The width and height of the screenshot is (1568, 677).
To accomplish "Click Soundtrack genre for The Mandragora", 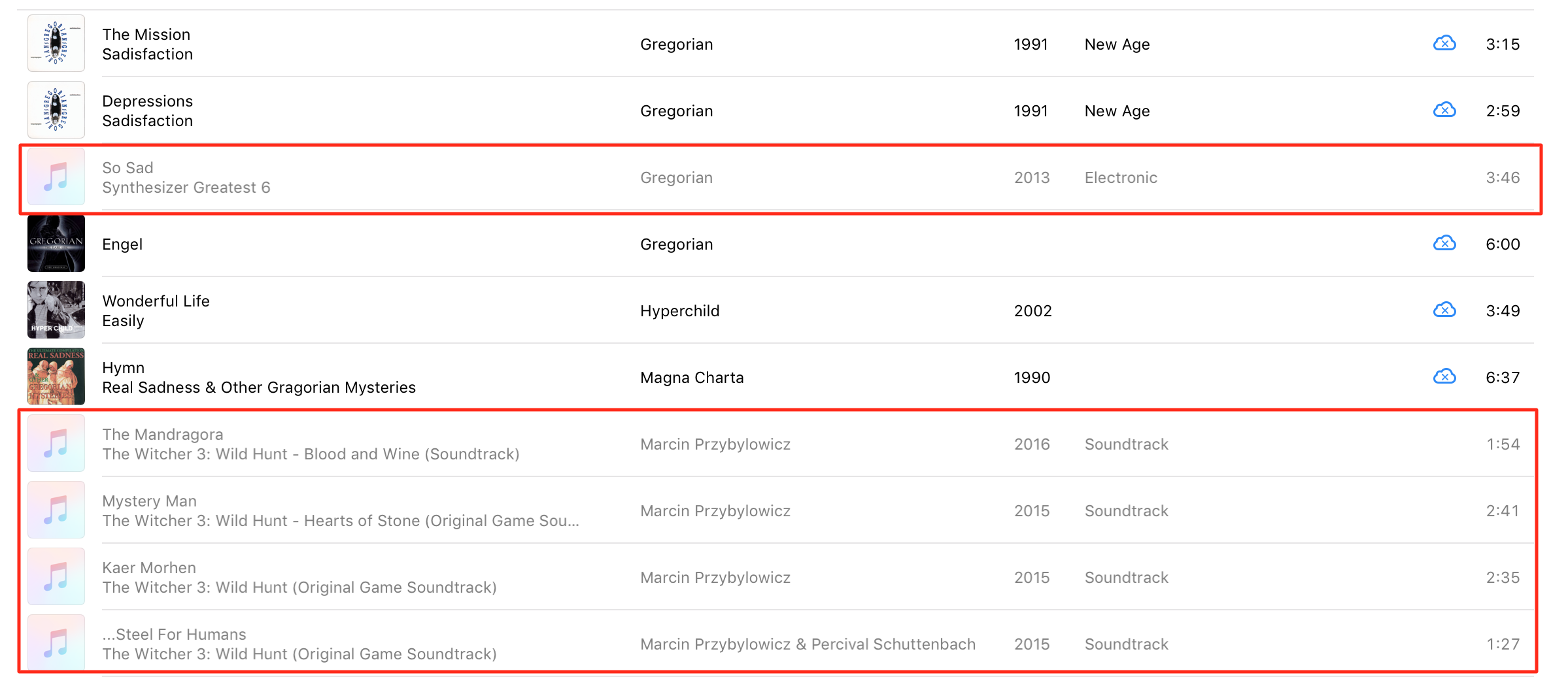I will pos(1126,444).
